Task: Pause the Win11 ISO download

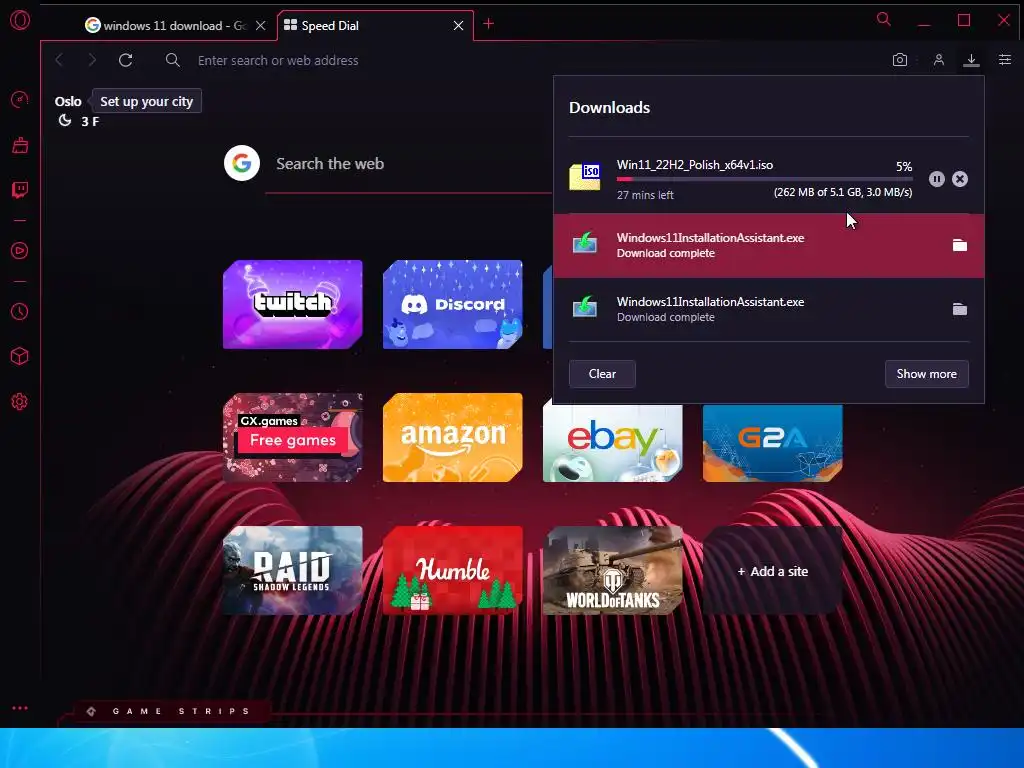Action: (936, 179)
